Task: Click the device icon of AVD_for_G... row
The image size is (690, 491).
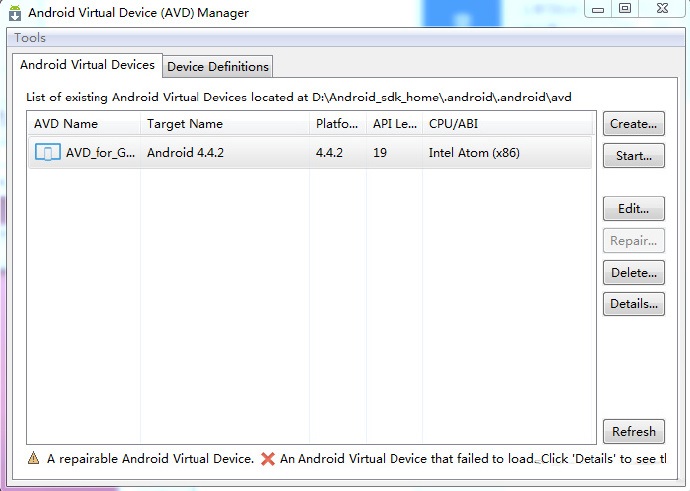Action: click(x=48, y=153)
